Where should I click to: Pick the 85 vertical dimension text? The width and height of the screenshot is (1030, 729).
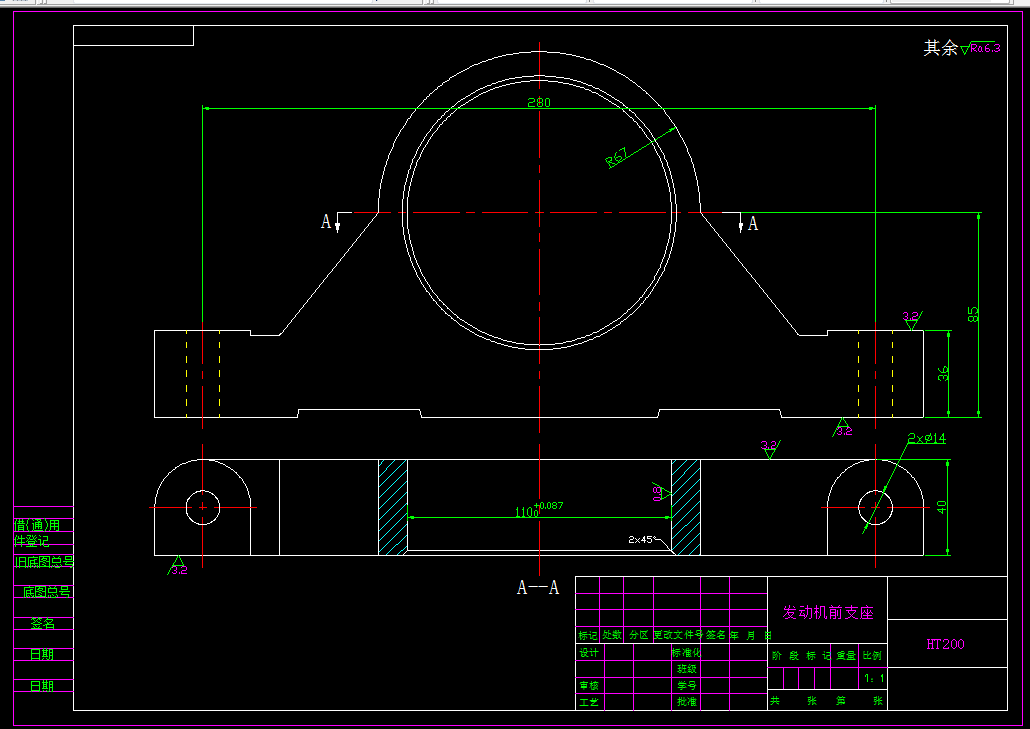point(973,315)
